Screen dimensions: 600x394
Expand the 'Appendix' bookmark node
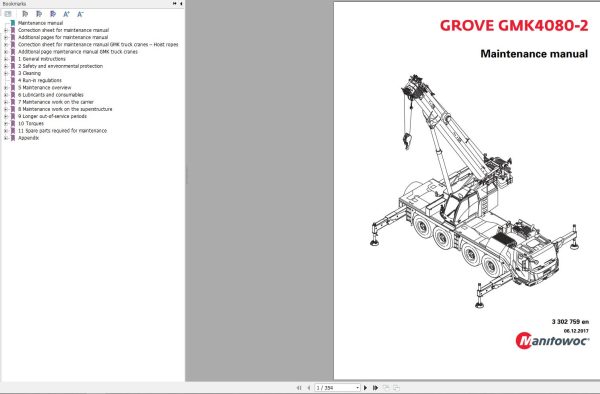6,138
